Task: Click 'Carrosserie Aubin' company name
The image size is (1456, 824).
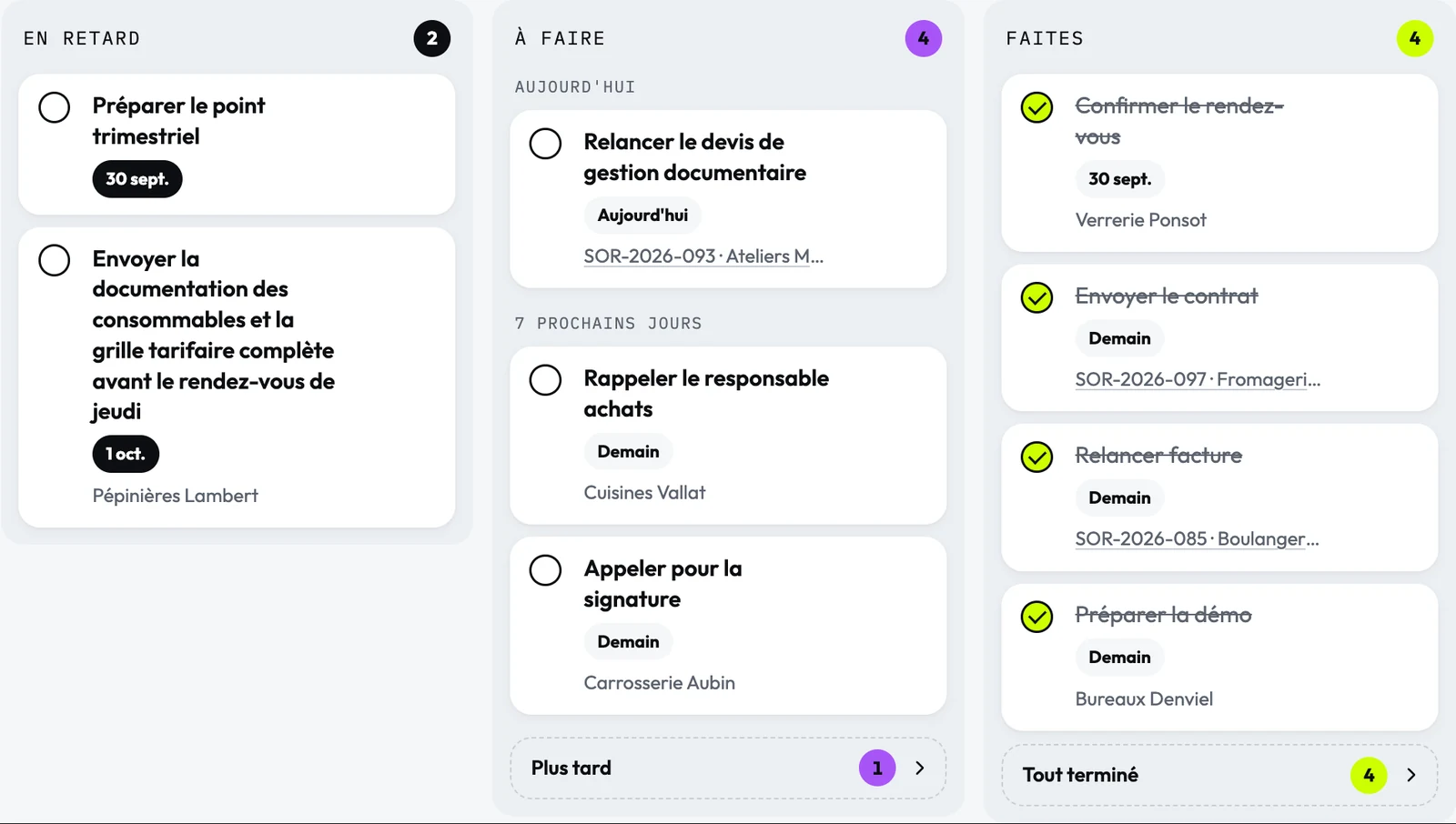Action: [659, 683]
